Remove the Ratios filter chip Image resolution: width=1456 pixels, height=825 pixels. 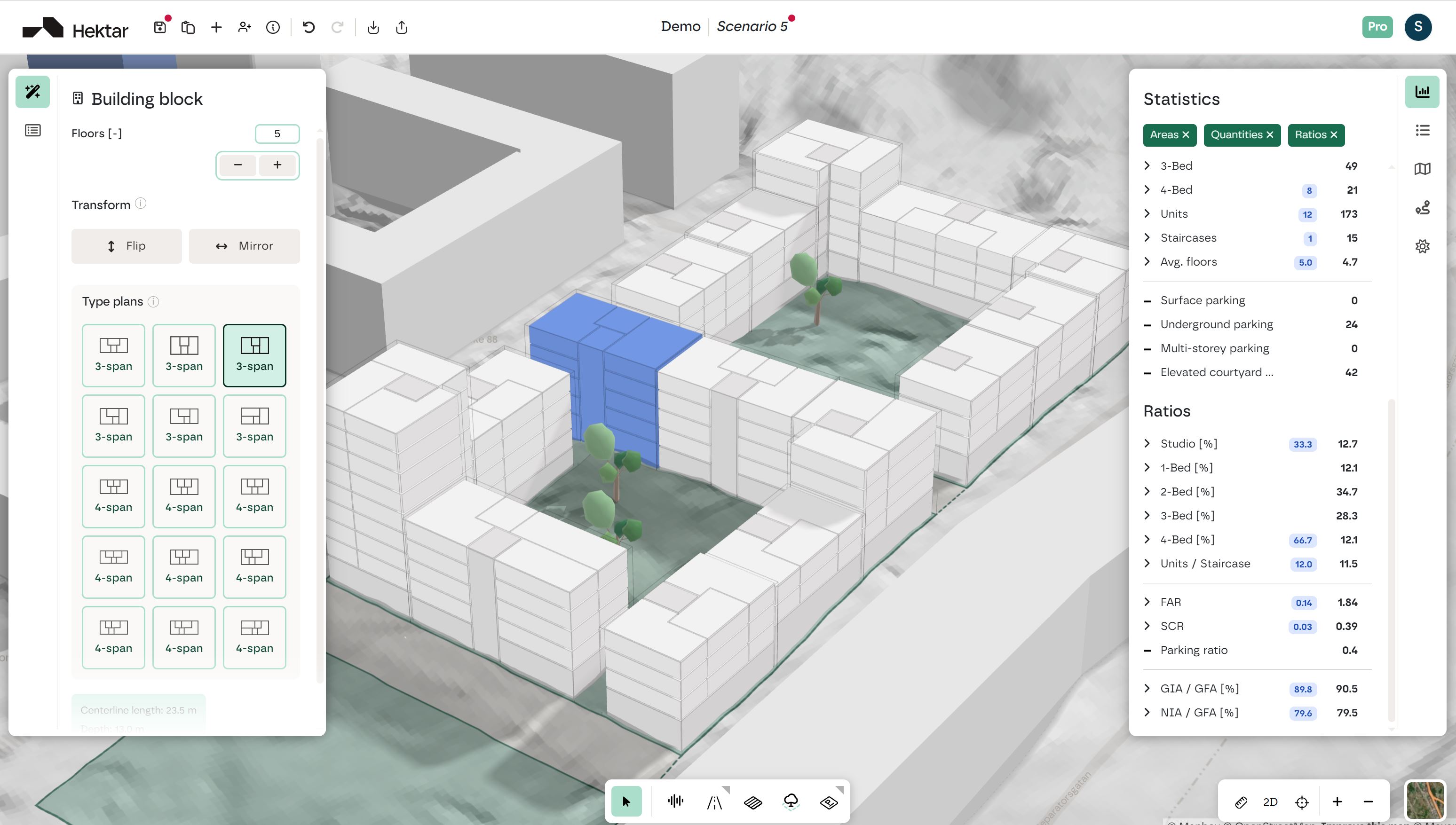tap(1334, 135)
